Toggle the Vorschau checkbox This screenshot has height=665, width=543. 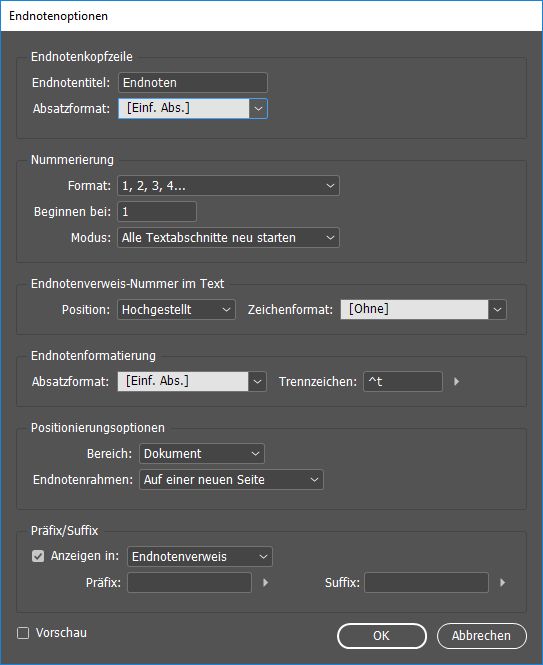coord(23,633)
